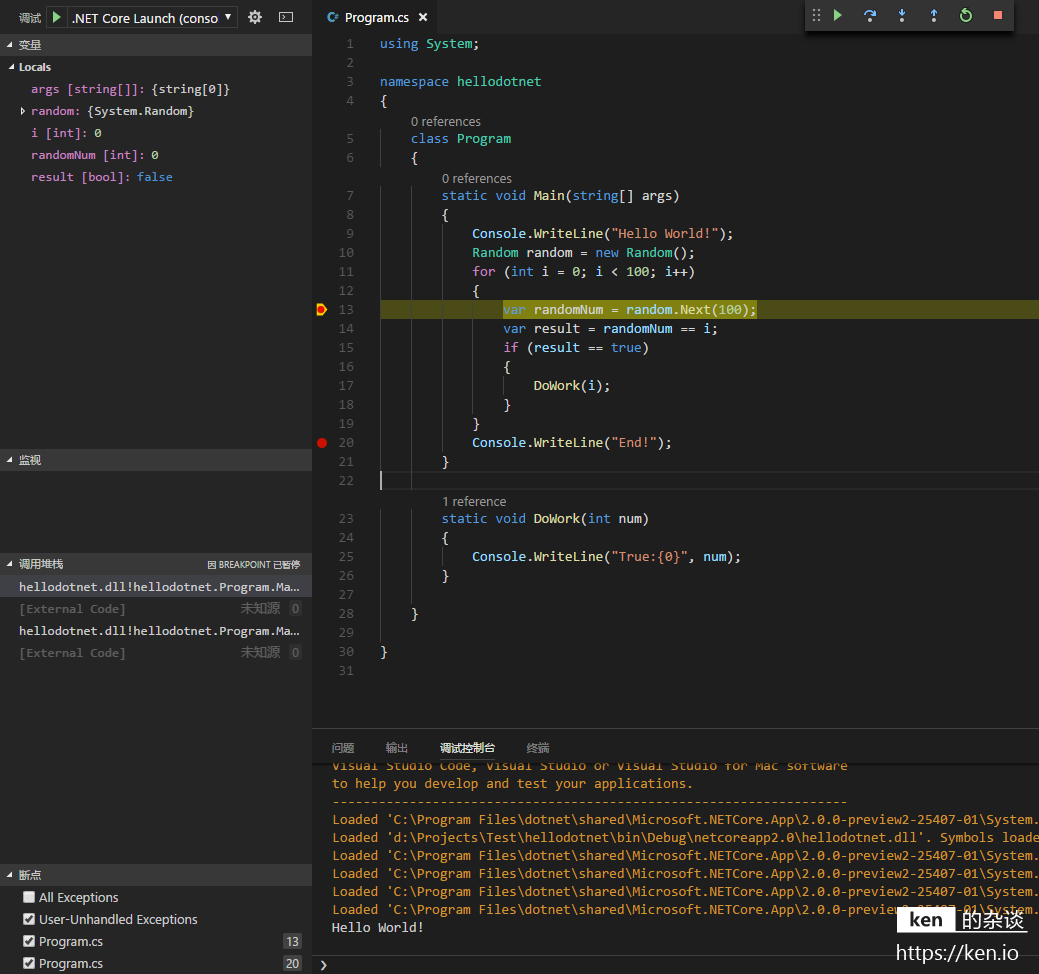Switch to 输出 output tab
Screen dimensions: 1039x974
coord(397,748)
